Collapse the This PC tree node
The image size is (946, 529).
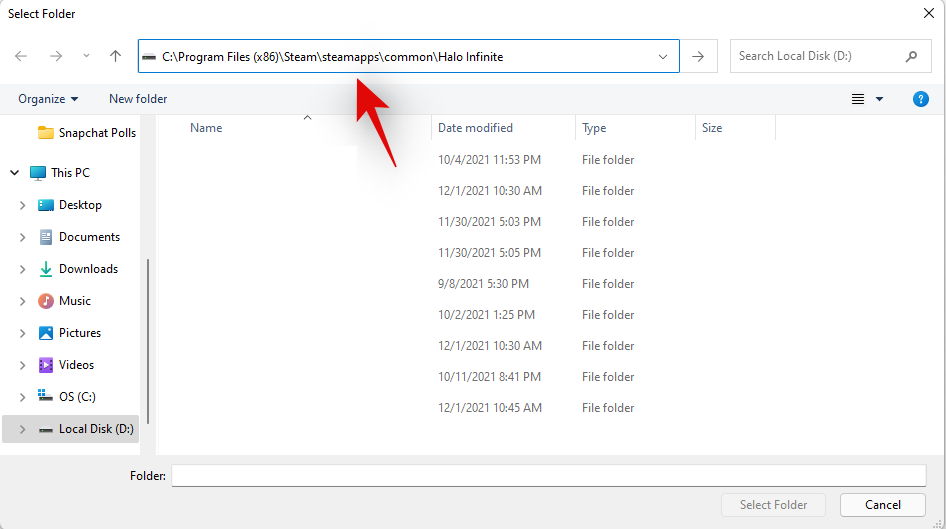pos(15,173)
